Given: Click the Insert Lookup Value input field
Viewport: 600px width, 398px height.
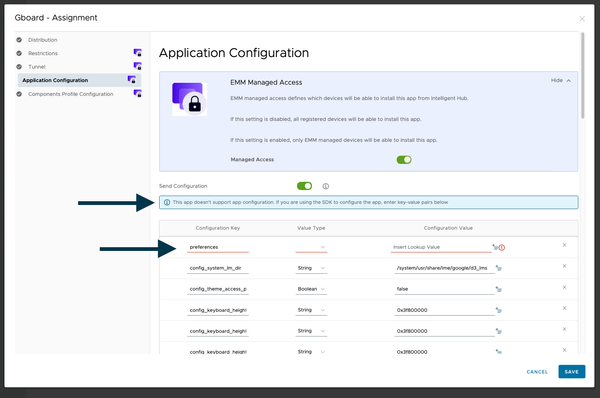Looking at the screenshot, I should click(441, 247).
